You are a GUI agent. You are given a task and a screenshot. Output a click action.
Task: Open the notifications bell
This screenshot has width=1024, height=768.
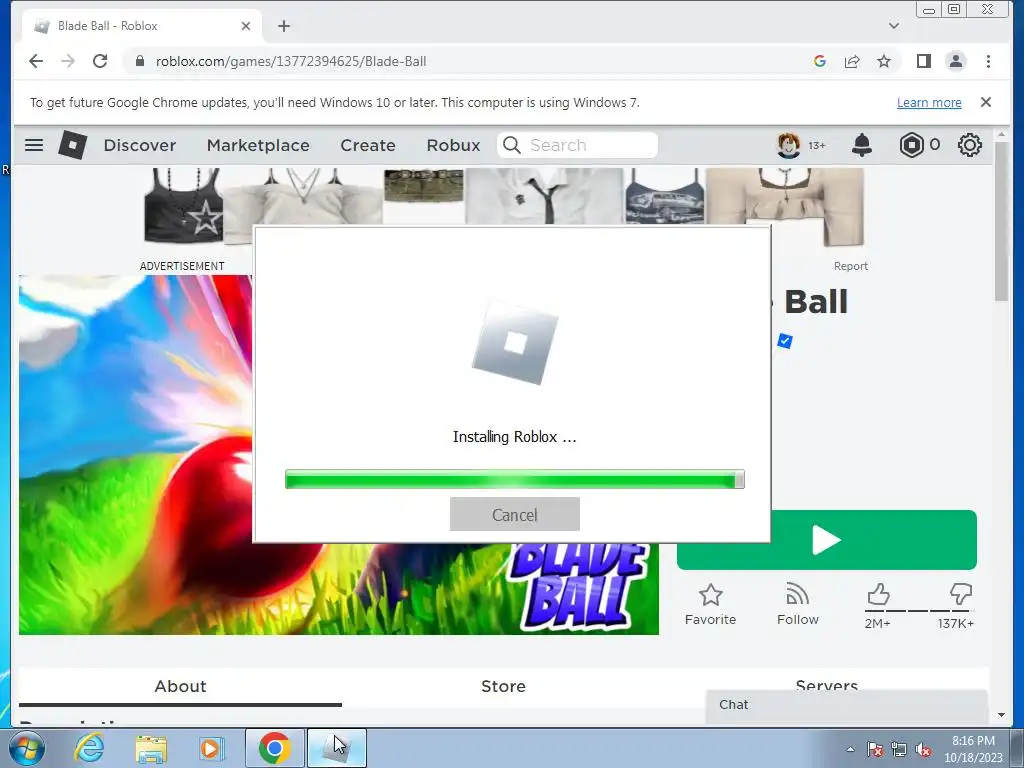[x=862, y=145]
